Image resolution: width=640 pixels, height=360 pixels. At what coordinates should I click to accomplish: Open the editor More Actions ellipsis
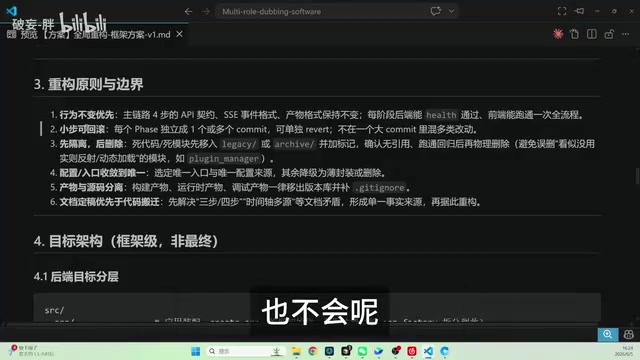(625, 34)
